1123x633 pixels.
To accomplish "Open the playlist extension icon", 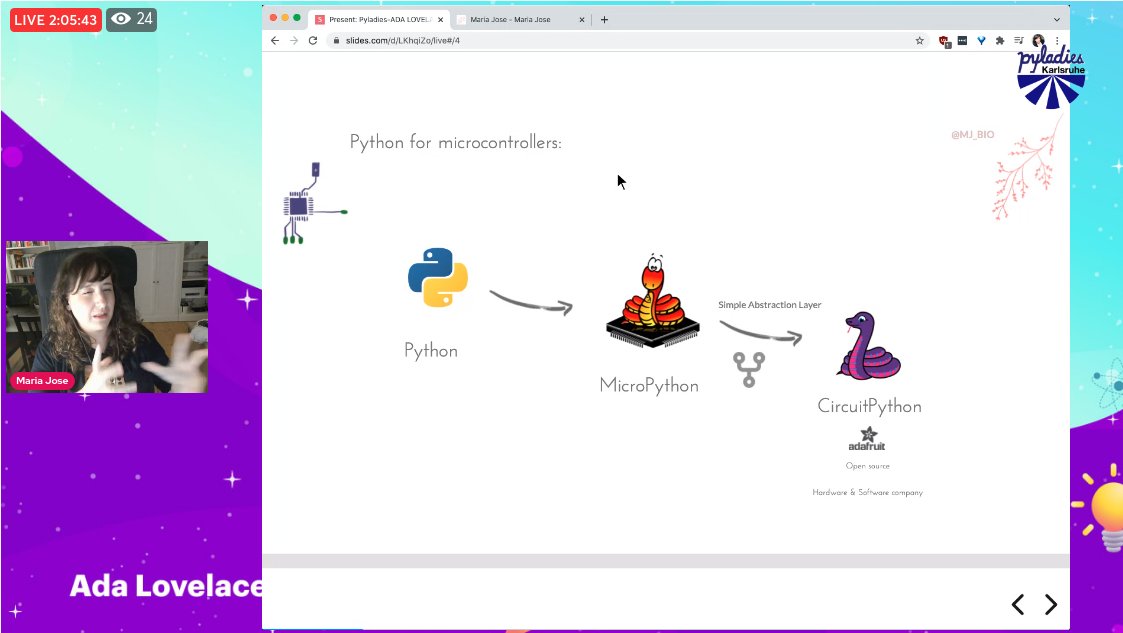I will coord(1019,41).
